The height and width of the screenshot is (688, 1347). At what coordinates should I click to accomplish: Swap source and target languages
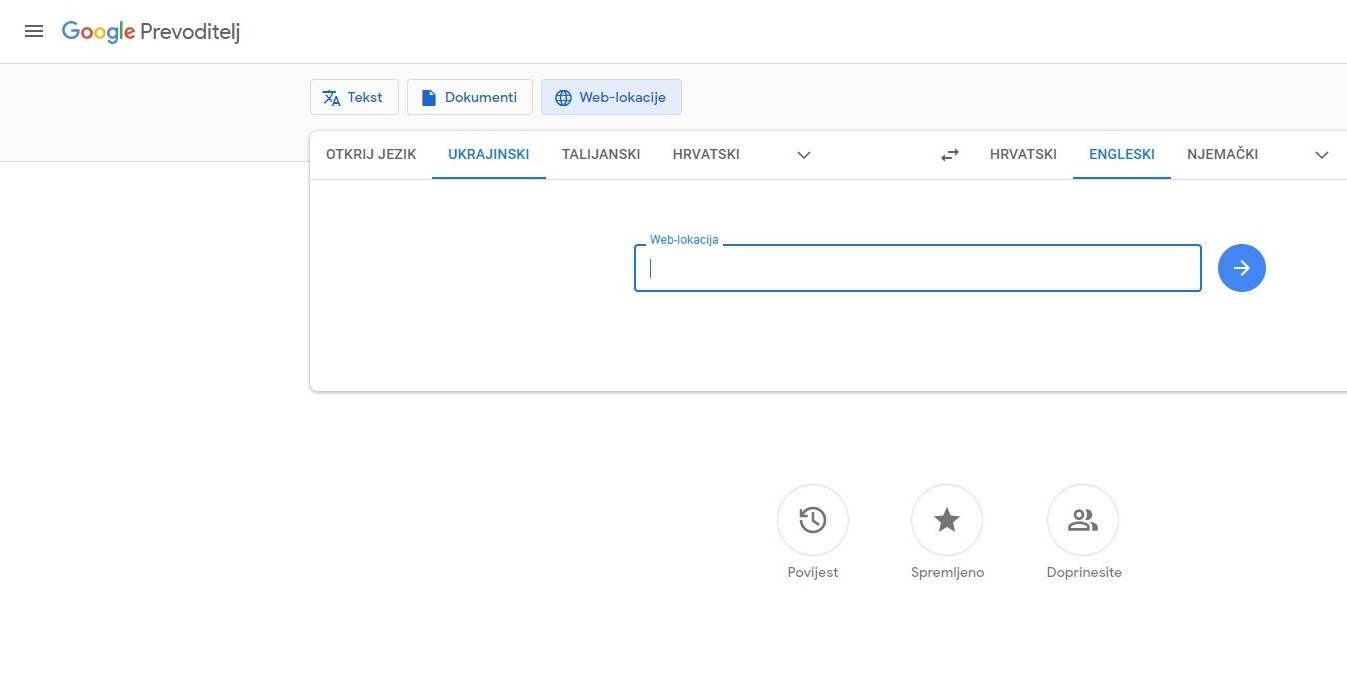[950, 155]
